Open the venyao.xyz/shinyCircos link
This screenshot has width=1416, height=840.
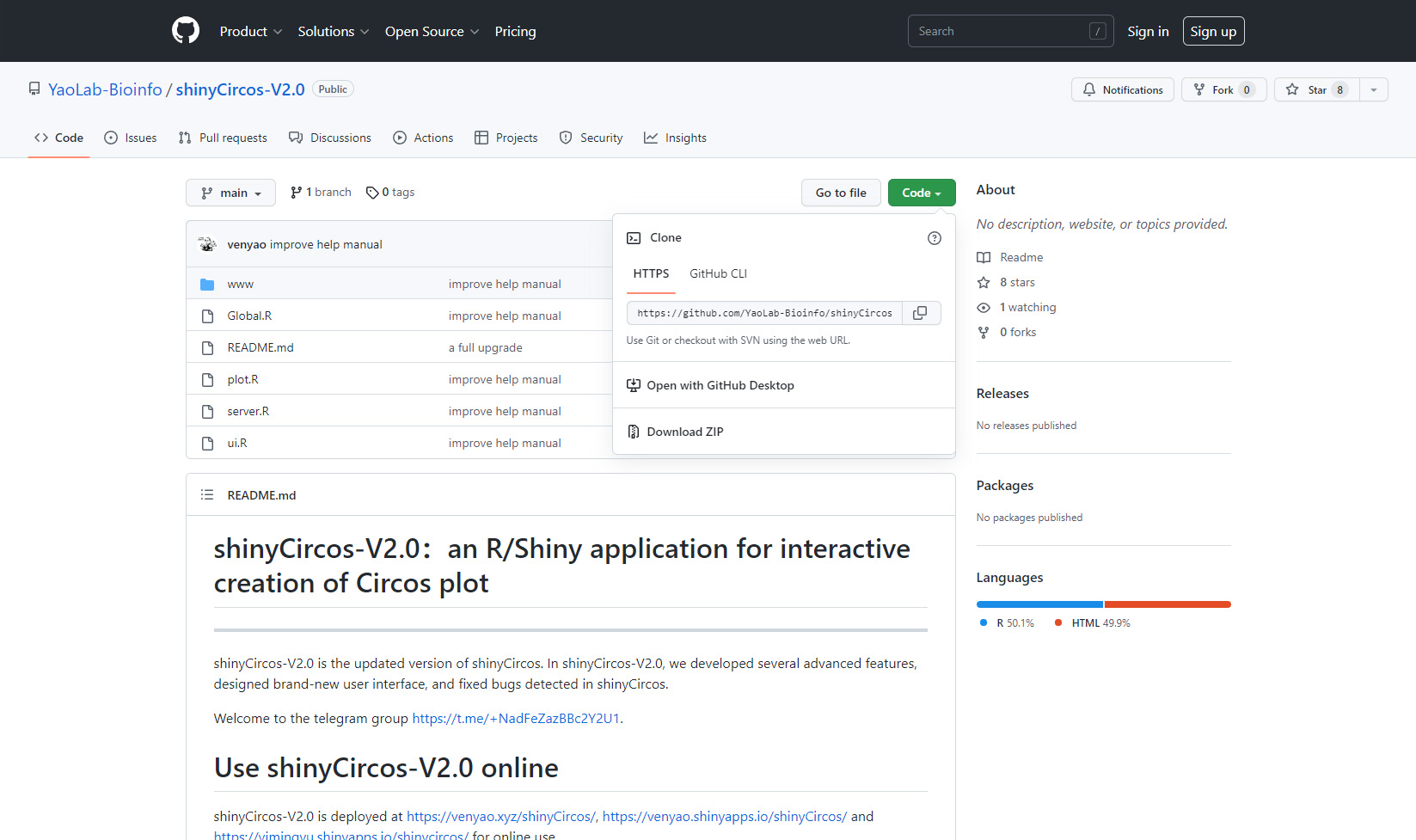tap(501, 816)
